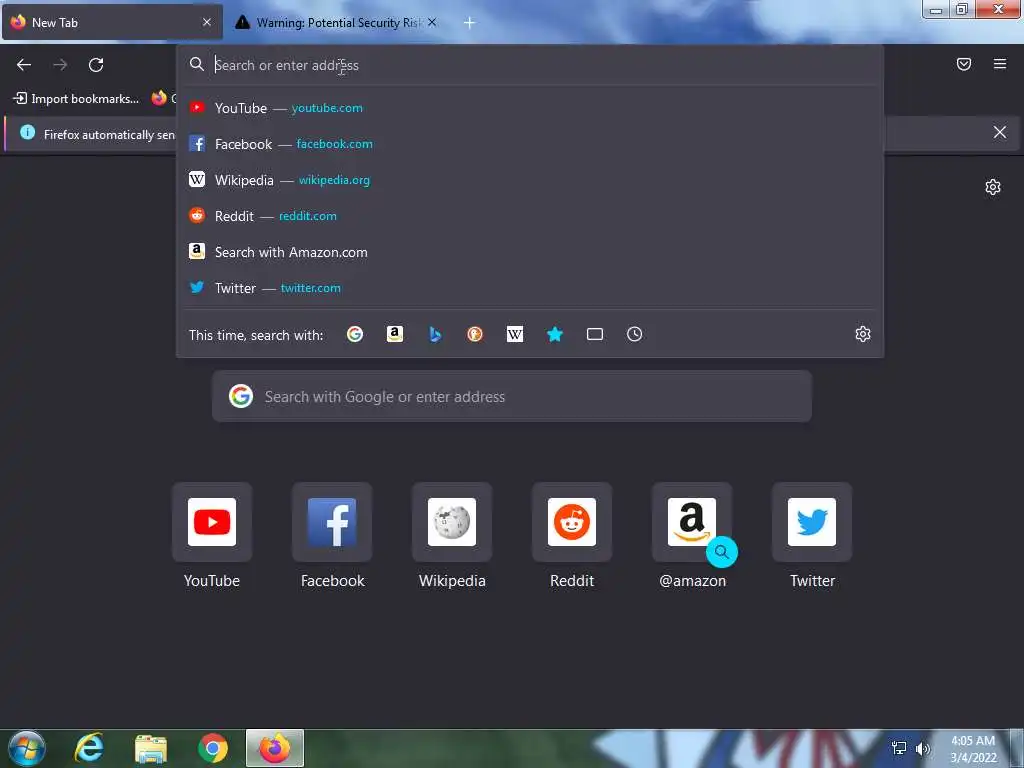Close the Warning: Potential Security Risk tab
Viewport: 1024px width, 768px height.
tap(432, 22)
